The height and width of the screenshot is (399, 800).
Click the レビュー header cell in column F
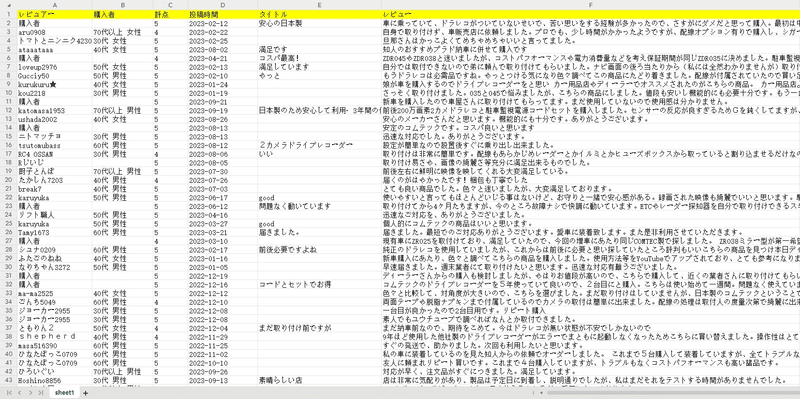tap(590, 15)
